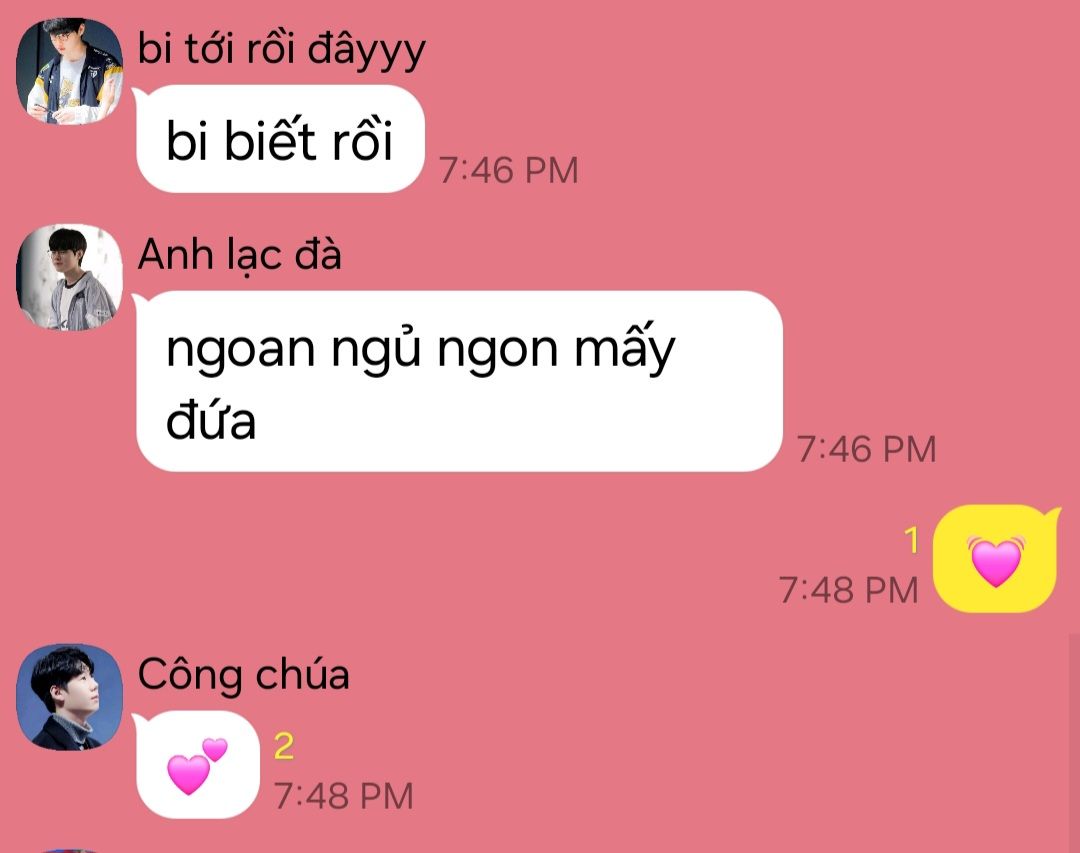
Task: Open Anh lạc đà's profile picture
Action: click(70, 277)
